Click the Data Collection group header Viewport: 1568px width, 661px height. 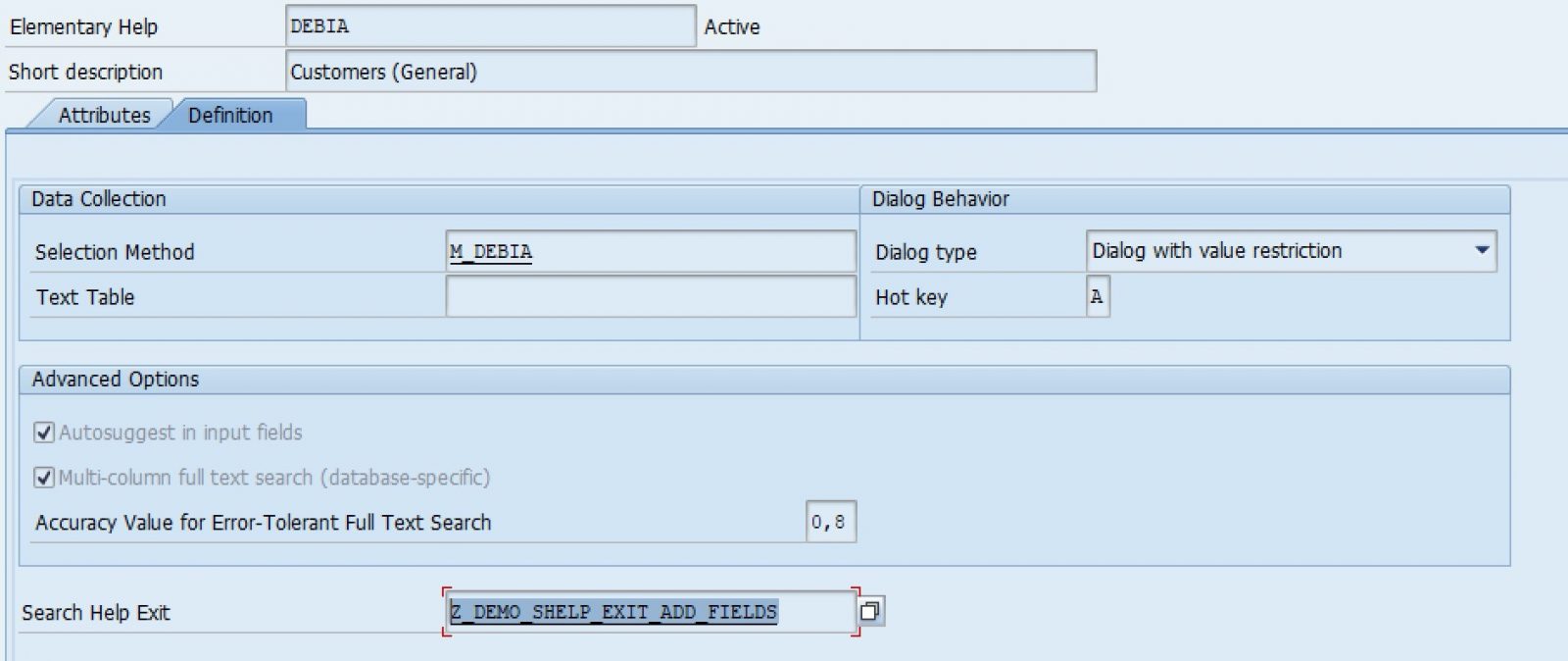click(438, 199)
